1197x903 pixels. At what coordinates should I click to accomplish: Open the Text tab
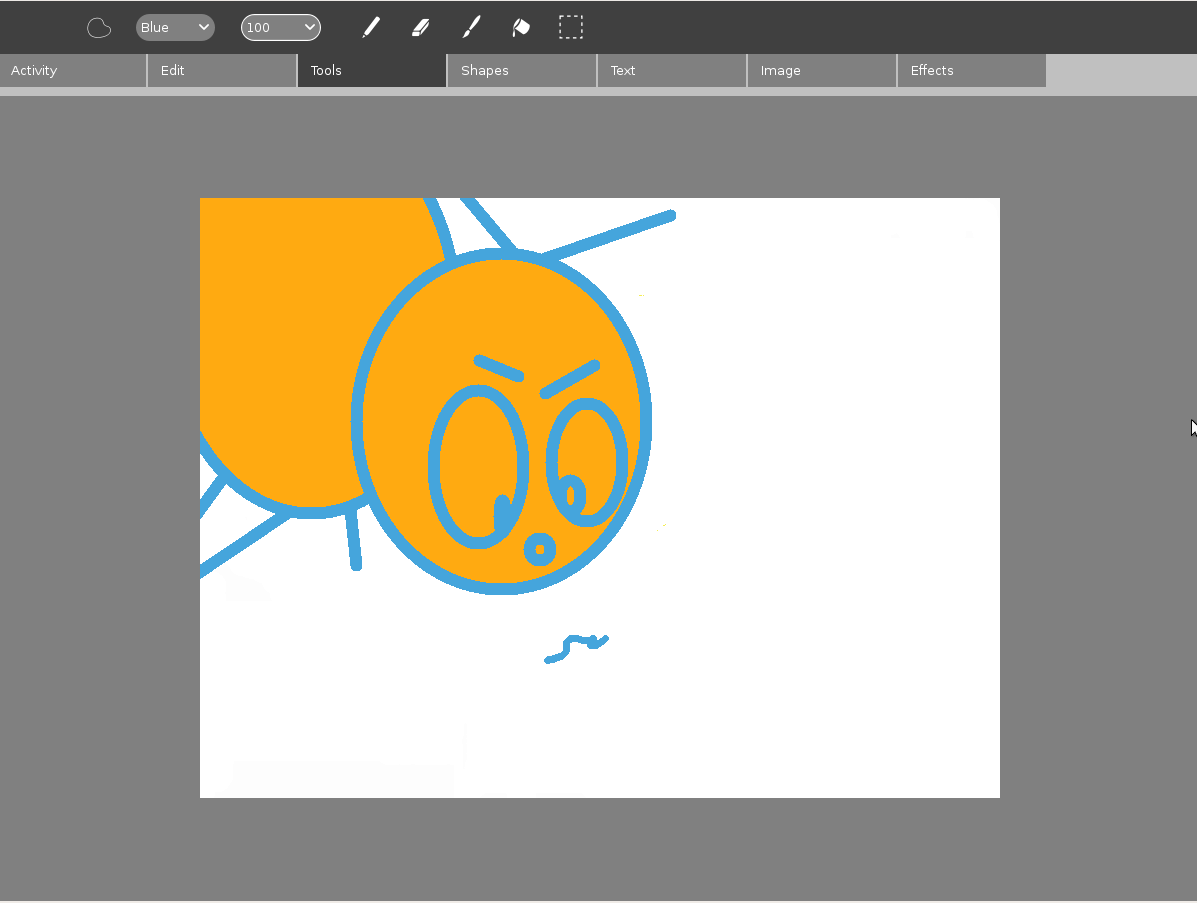click(671, 71)
